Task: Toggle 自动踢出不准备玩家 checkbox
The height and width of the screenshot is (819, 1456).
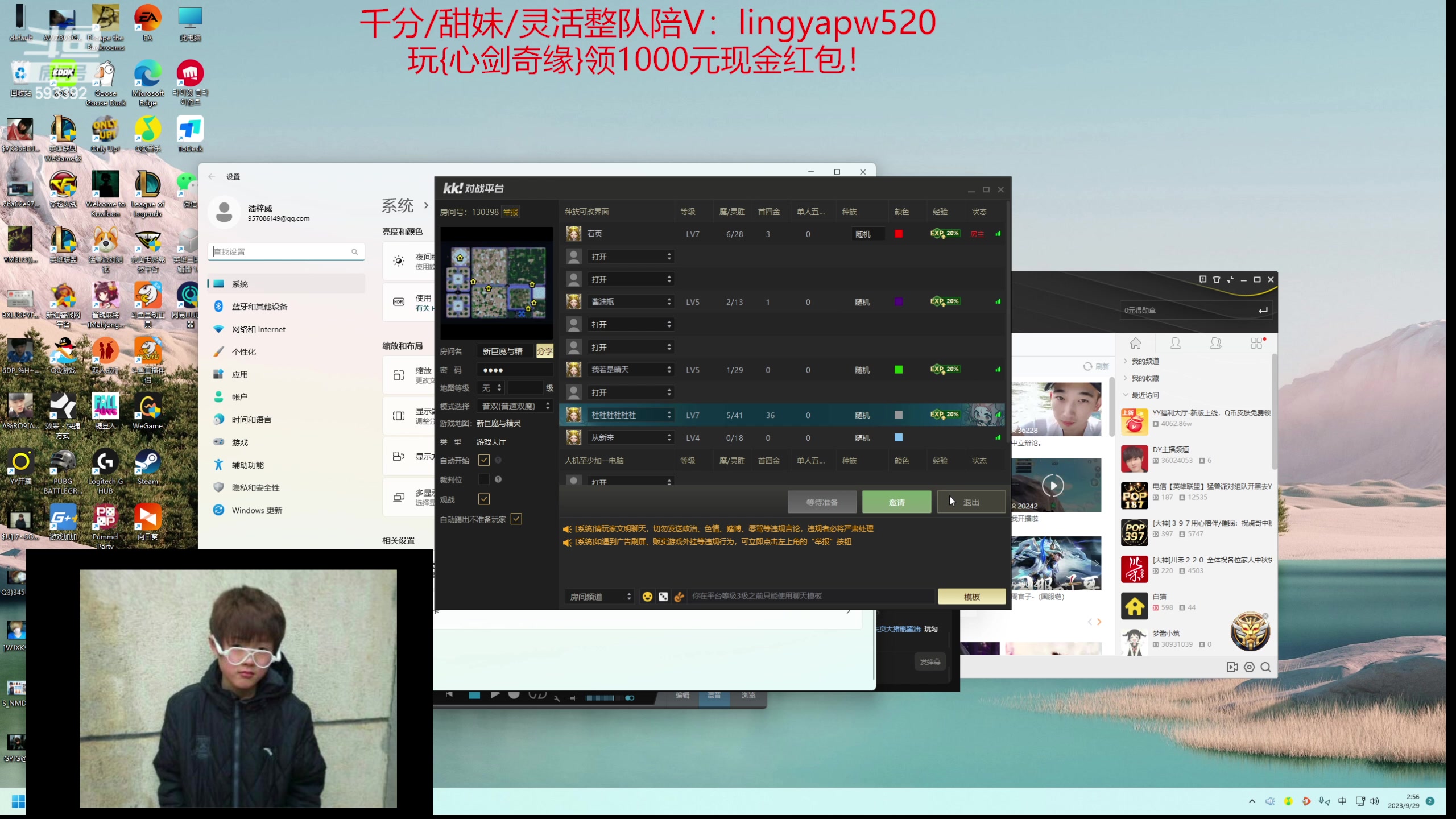Action: [x=516, y=519]
